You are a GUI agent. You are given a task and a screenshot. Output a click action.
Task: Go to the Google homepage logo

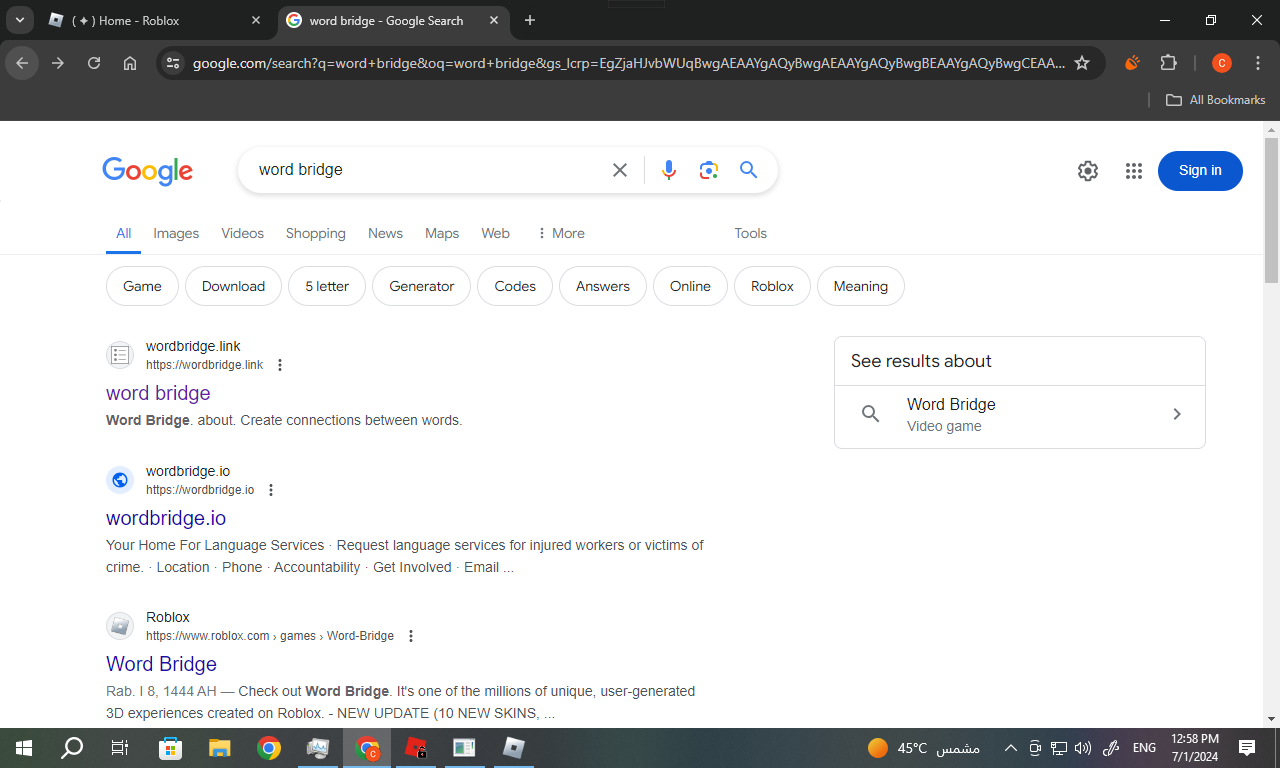click(x=147, y=171)
